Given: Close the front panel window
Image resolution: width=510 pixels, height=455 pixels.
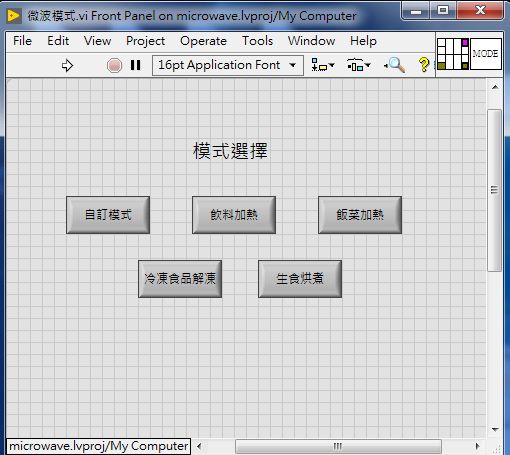Looking at the screenshot, I should tap(480, 11).
